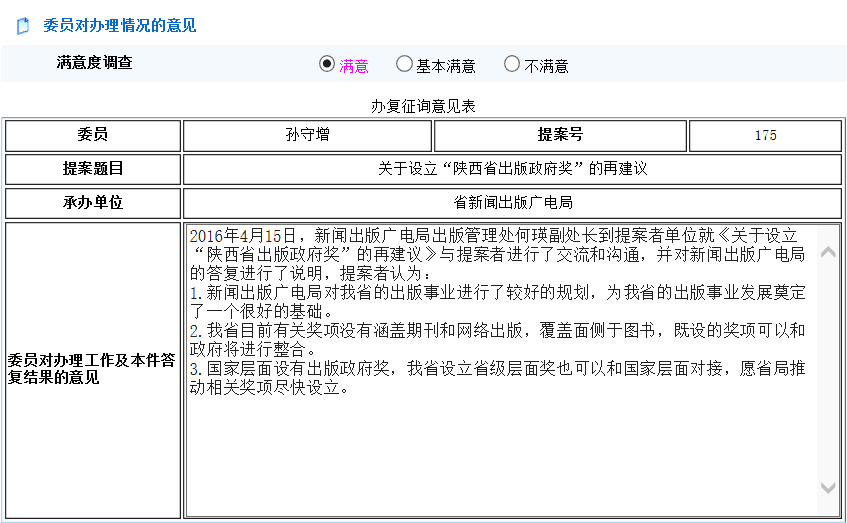The height and width of the screenshot is (523, 847).
Task: Click the textarea scroll-up arrow
Action: 828,252
